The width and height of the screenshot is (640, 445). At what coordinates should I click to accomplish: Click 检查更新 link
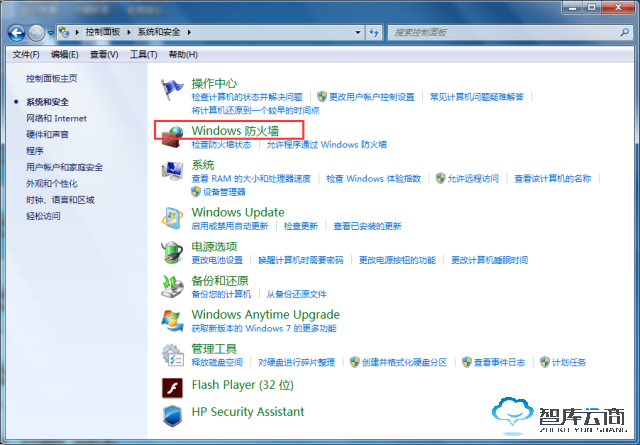[x=301, y=226]
